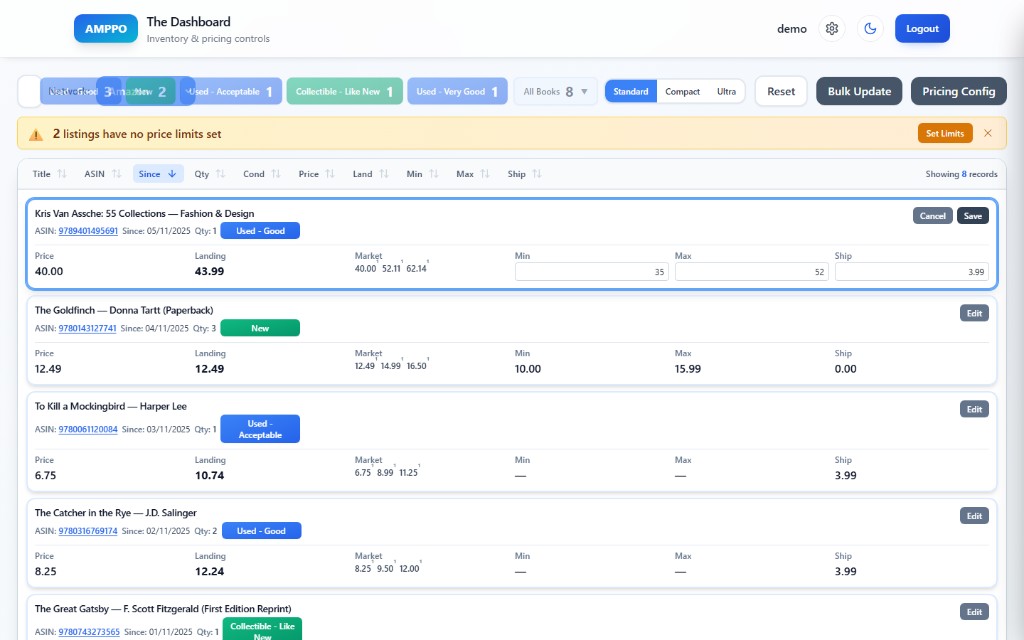Click the Catcher in the Rye Price 8.25
Viewport: 1024px width, 640px height.
point(45,571)
